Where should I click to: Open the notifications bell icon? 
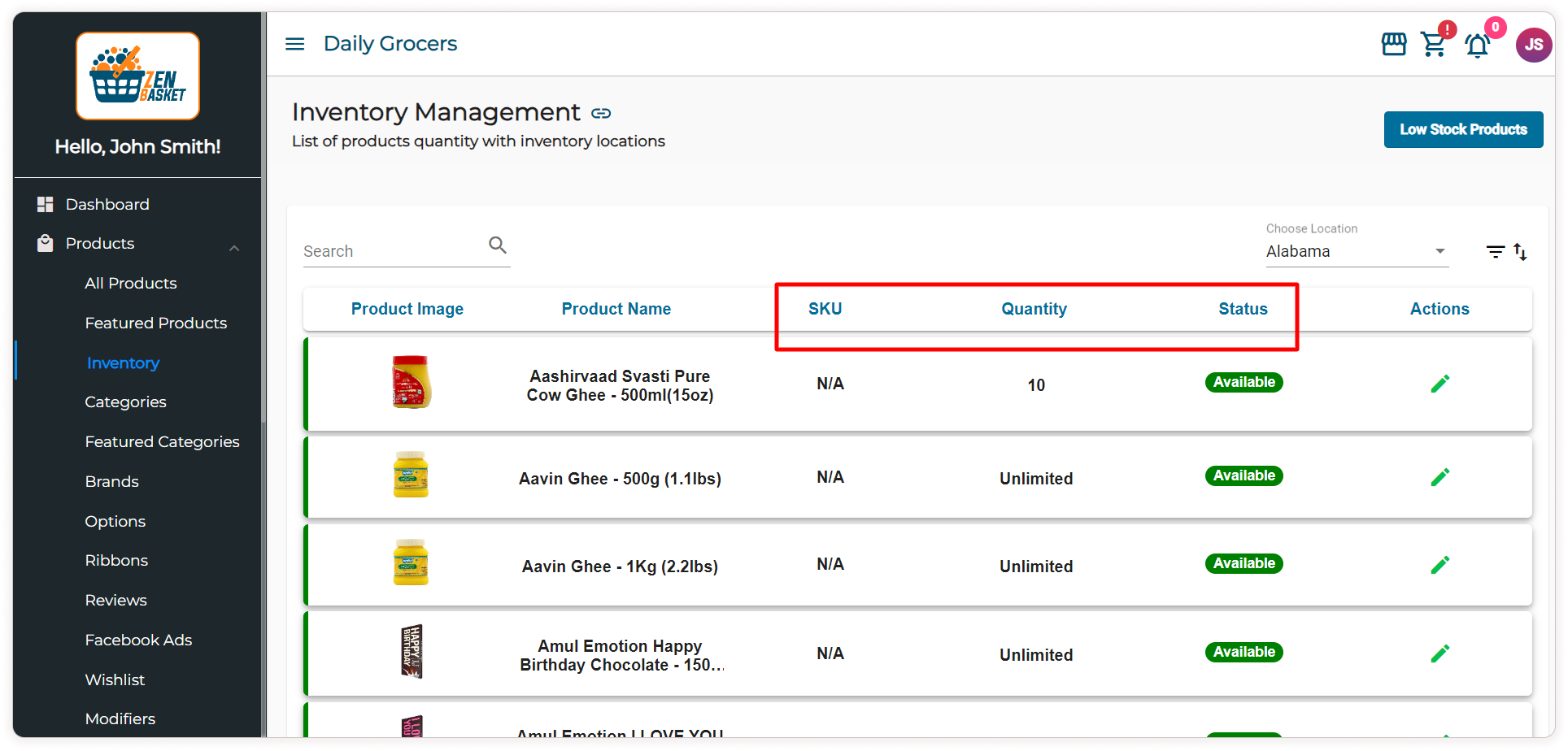pos(1477,46)
